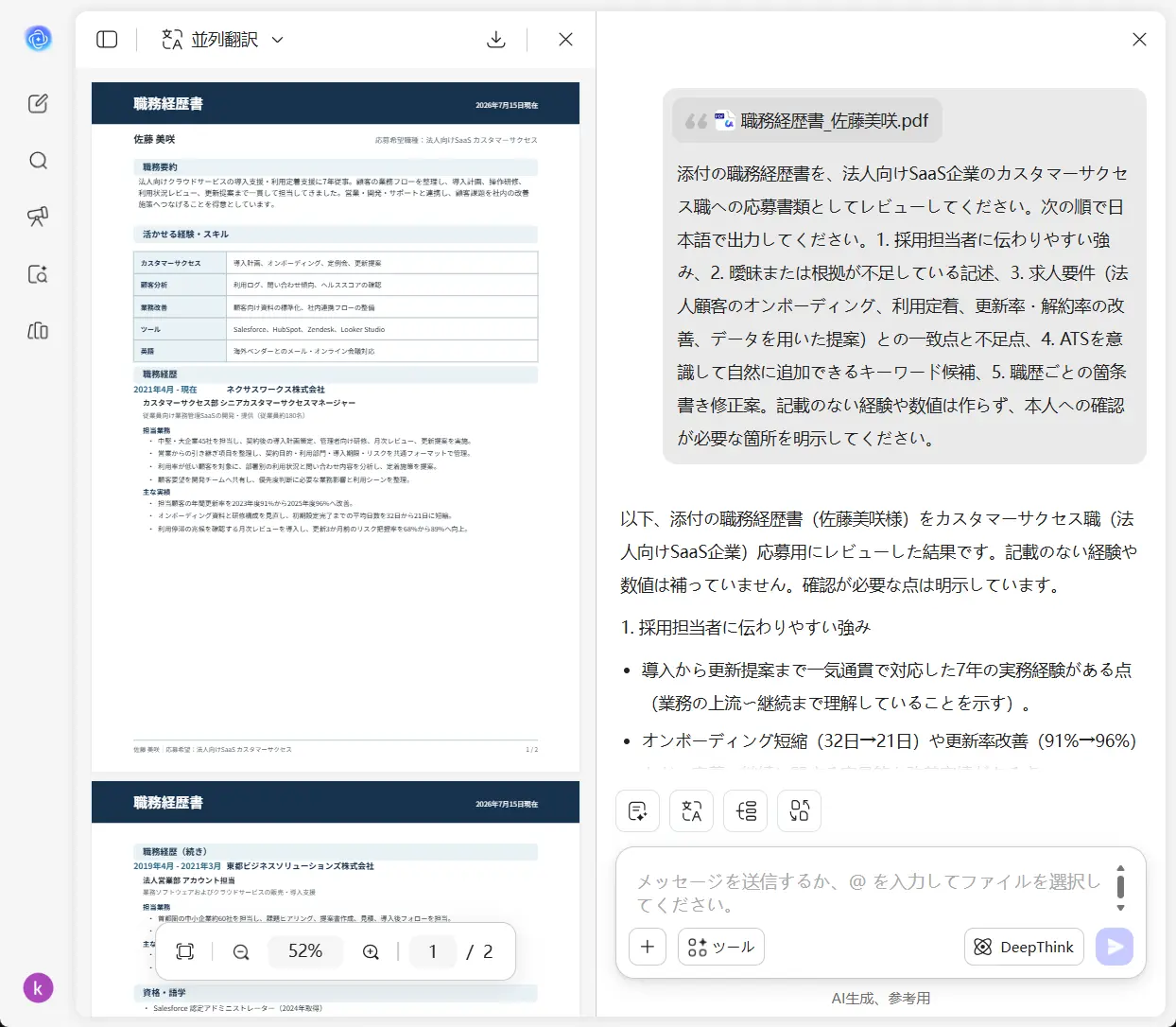This screenshot has width=1176, height=1027.
Task: Click the 52% zoom level field
Action: click(x=305, y=951)
